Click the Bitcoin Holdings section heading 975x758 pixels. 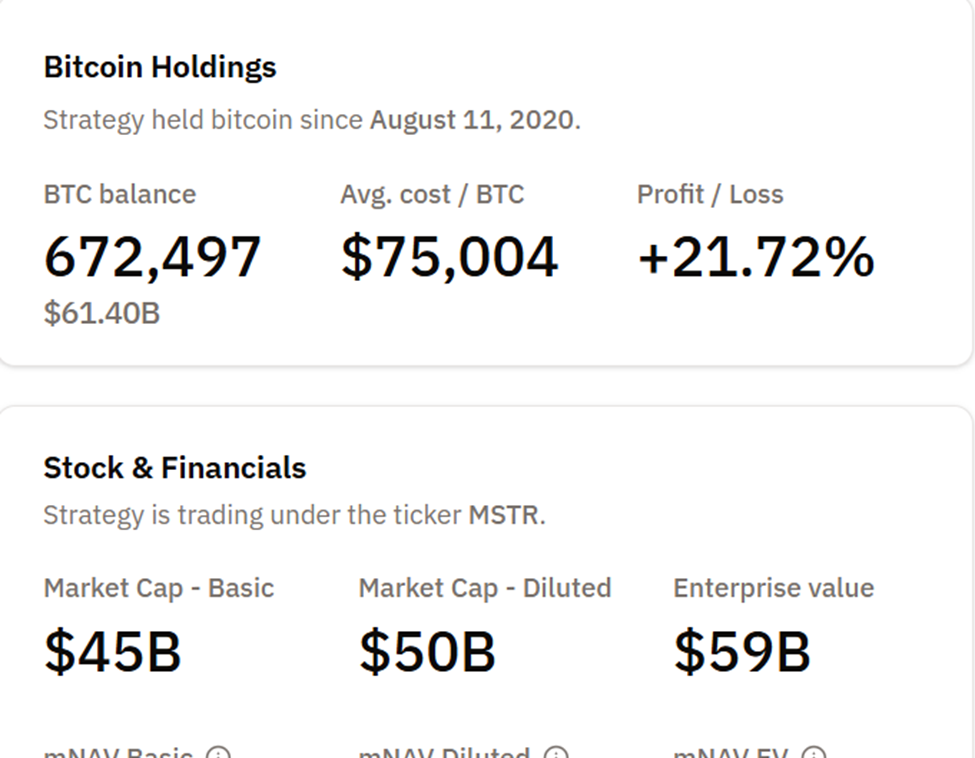click(159, 67)
